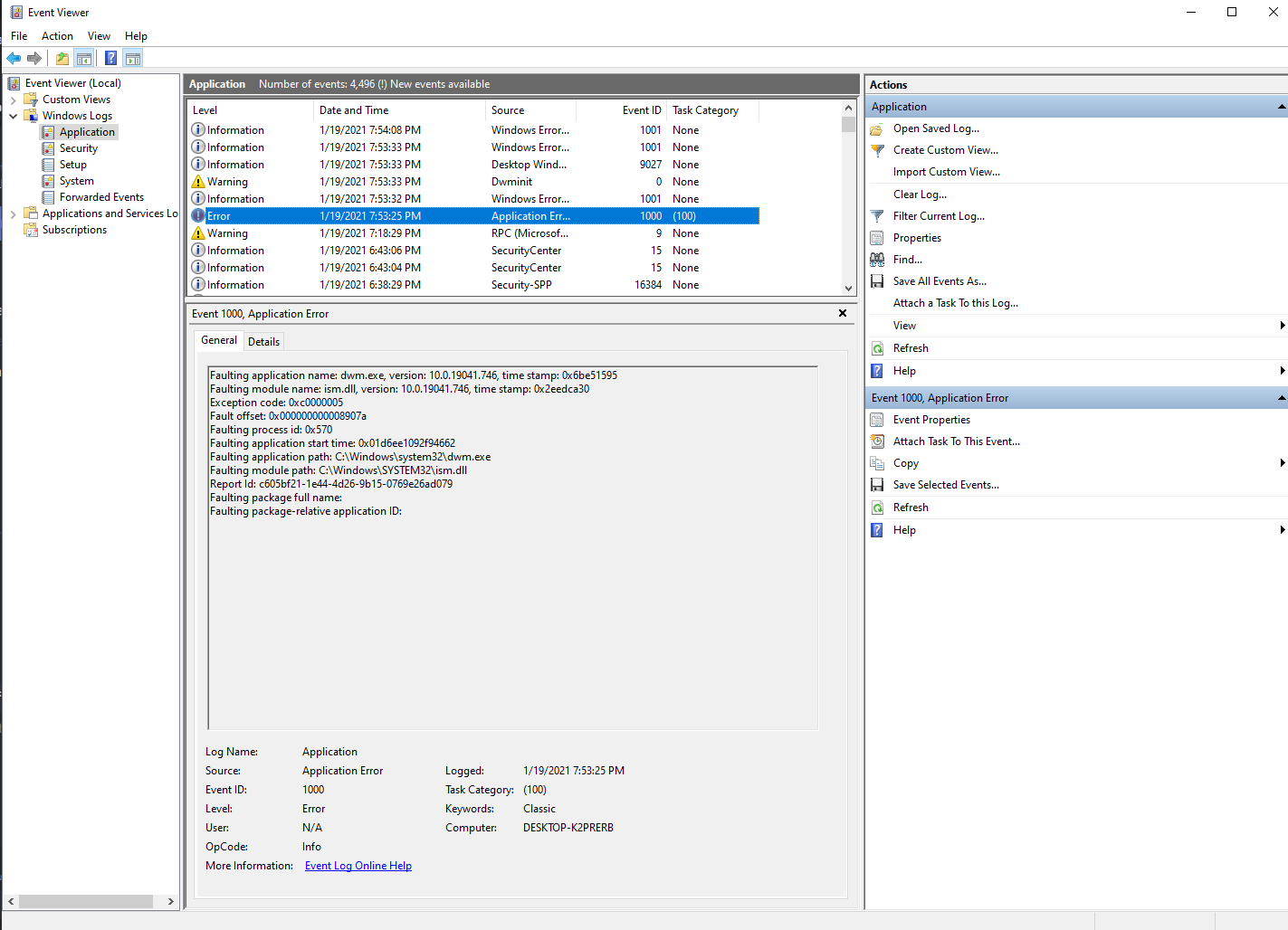
Task: Click the Copy icon in Actions pane
Action: (877, 463)
